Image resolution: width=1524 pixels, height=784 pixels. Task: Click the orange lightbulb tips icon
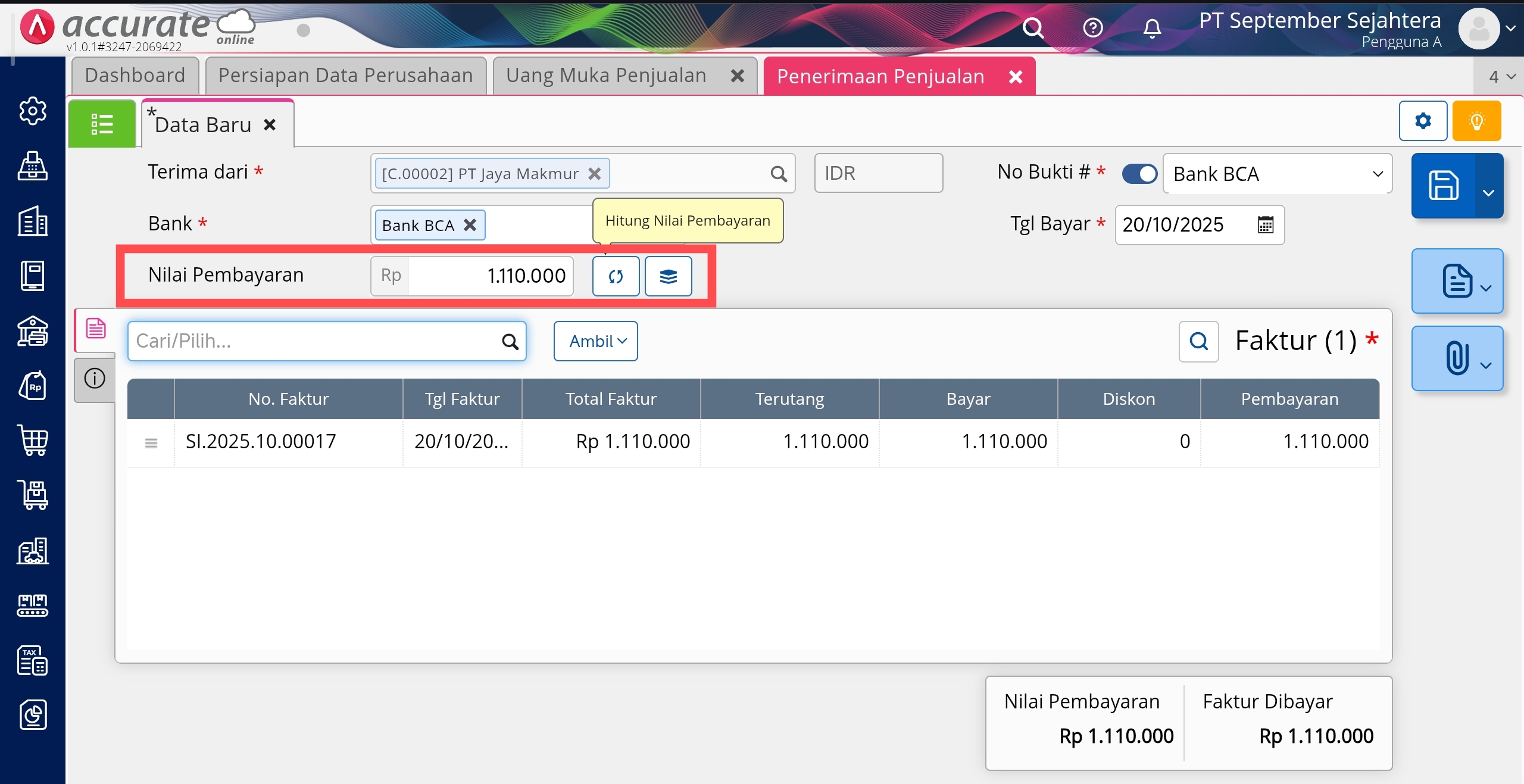tap(1476, 121)
